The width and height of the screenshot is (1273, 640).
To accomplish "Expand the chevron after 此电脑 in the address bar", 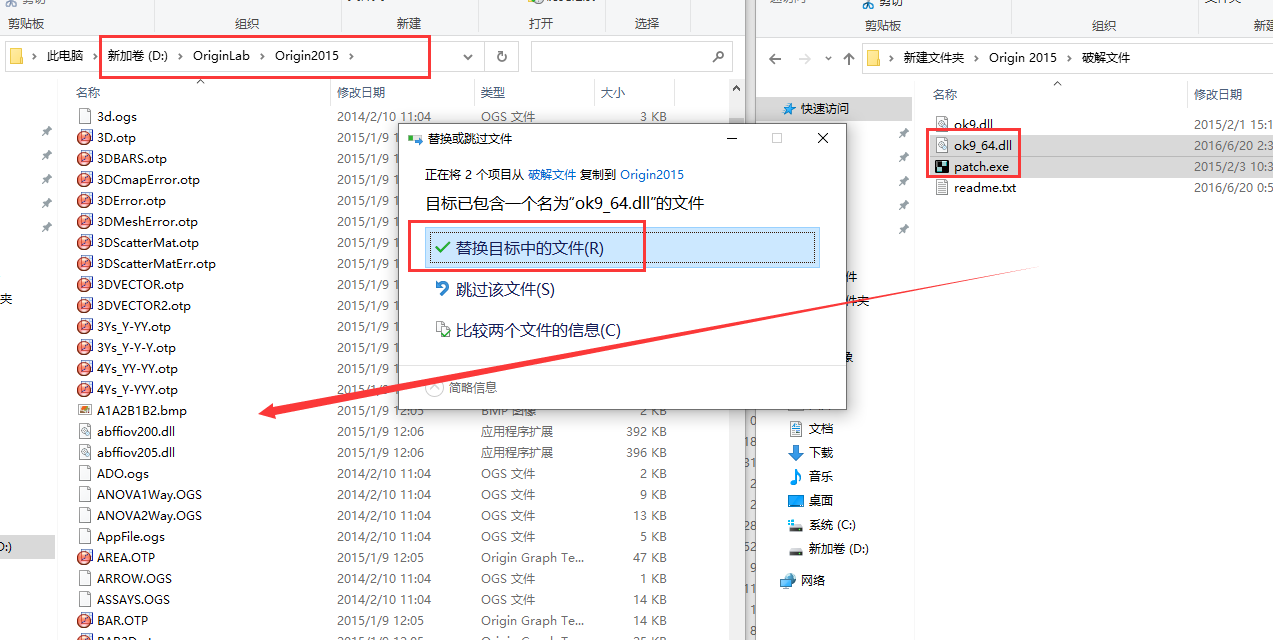I will point(96,56).
